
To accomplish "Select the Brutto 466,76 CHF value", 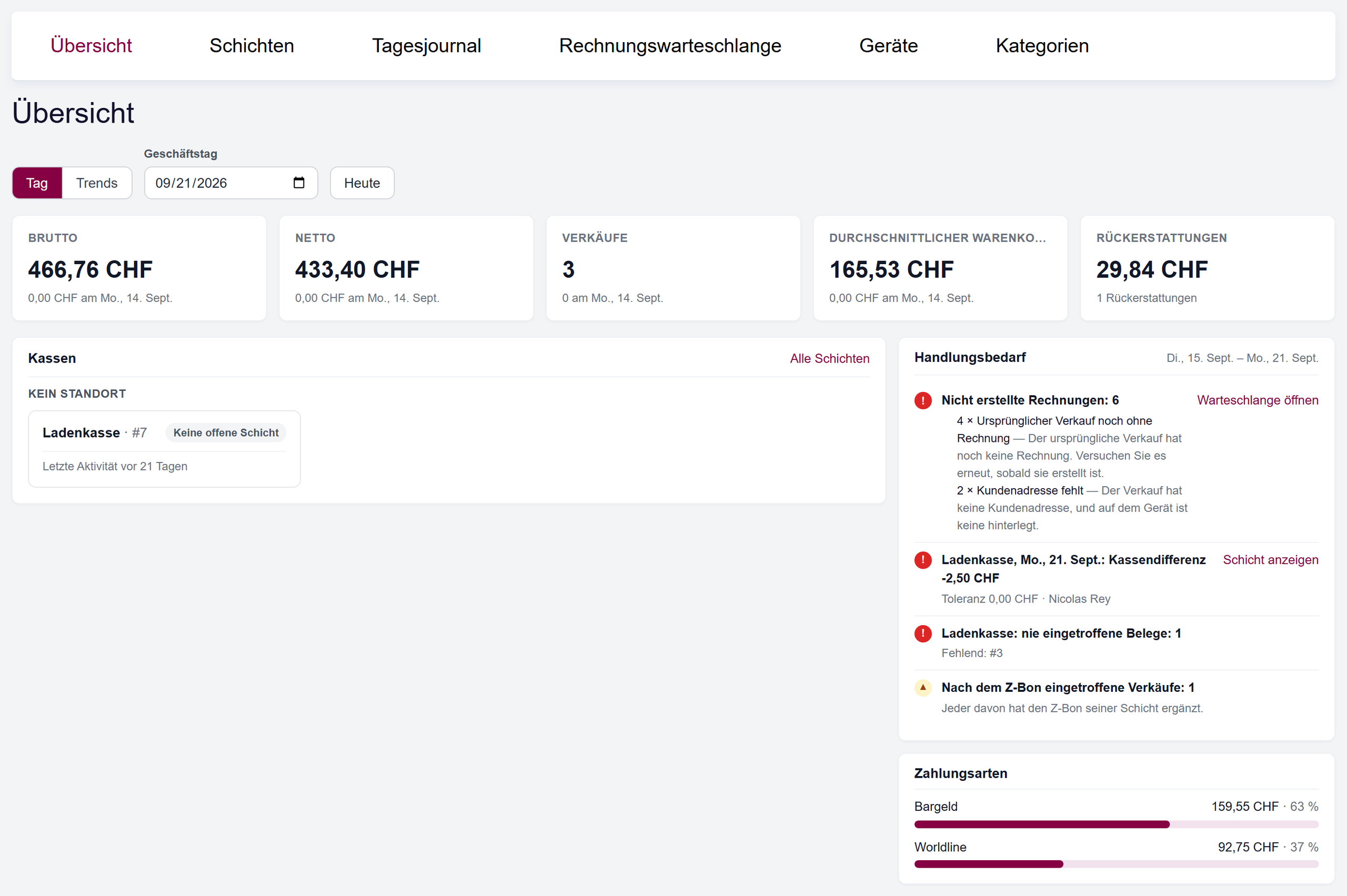I will tap(91, 270).
